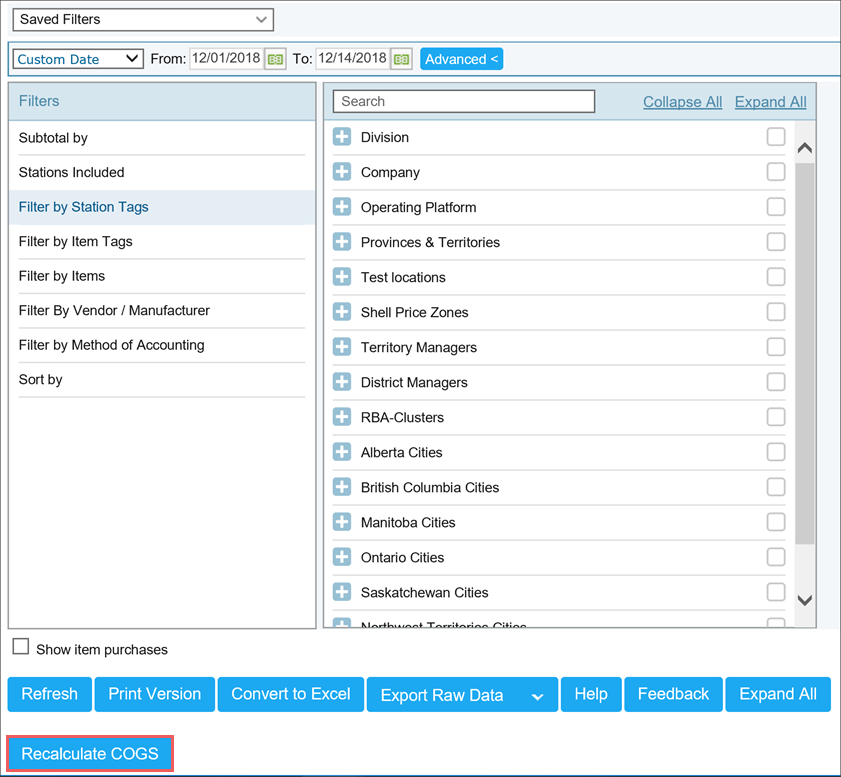Click the Collapse All link

682,102
